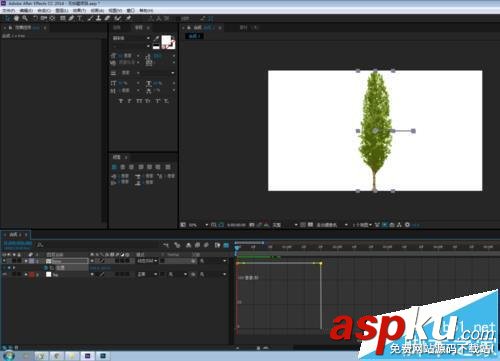The width and height of the screenshot is (500, 361).
Task: Click the position values of tree layer
Action: [100, 268]
